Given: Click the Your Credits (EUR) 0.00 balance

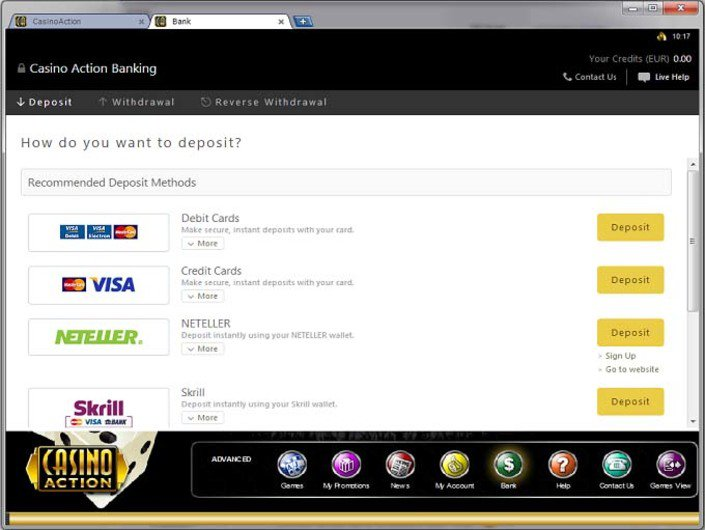Looking at the screenshot, I should pos(640,59).
